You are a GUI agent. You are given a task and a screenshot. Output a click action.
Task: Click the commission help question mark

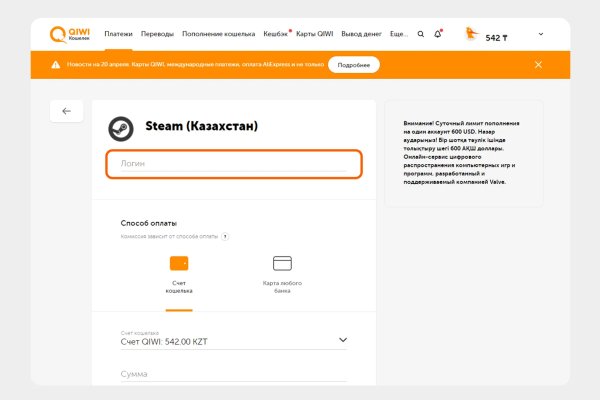(225, 237)
